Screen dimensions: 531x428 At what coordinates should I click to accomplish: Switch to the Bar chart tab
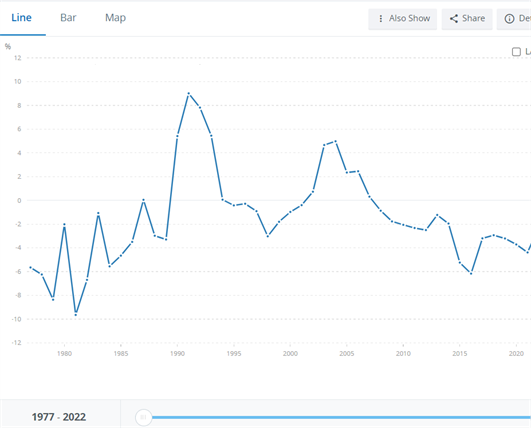pyautogui.click(x=68, y=18)
